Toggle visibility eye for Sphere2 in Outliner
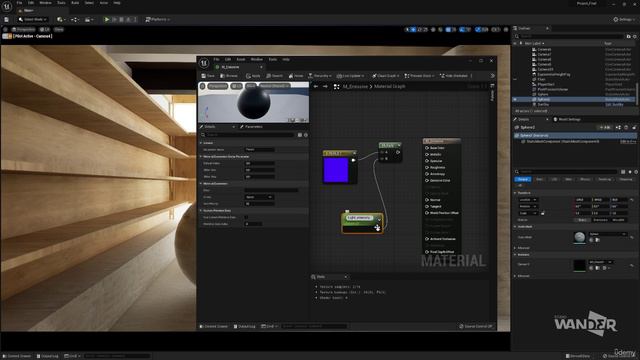This screenshot has height=360, width=640. [515, 99]
